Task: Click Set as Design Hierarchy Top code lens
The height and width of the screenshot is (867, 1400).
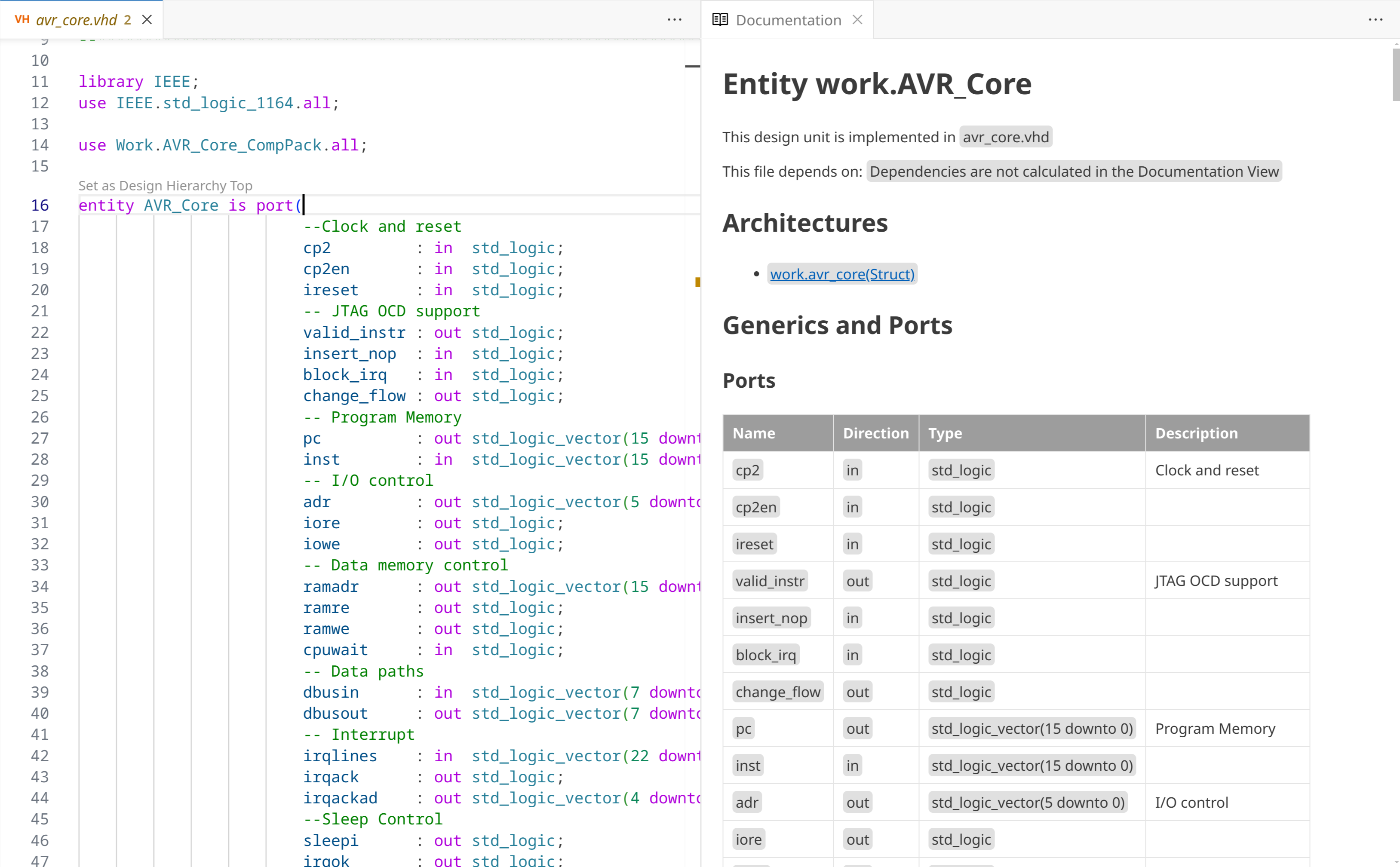Action: click(165, 186)
